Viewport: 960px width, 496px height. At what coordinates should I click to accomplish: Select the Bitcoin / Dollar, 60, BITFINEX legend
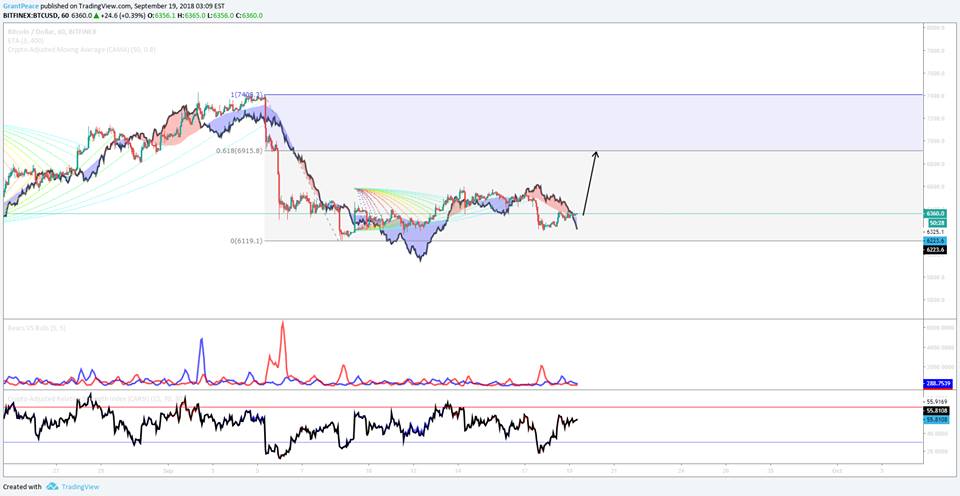52,31
